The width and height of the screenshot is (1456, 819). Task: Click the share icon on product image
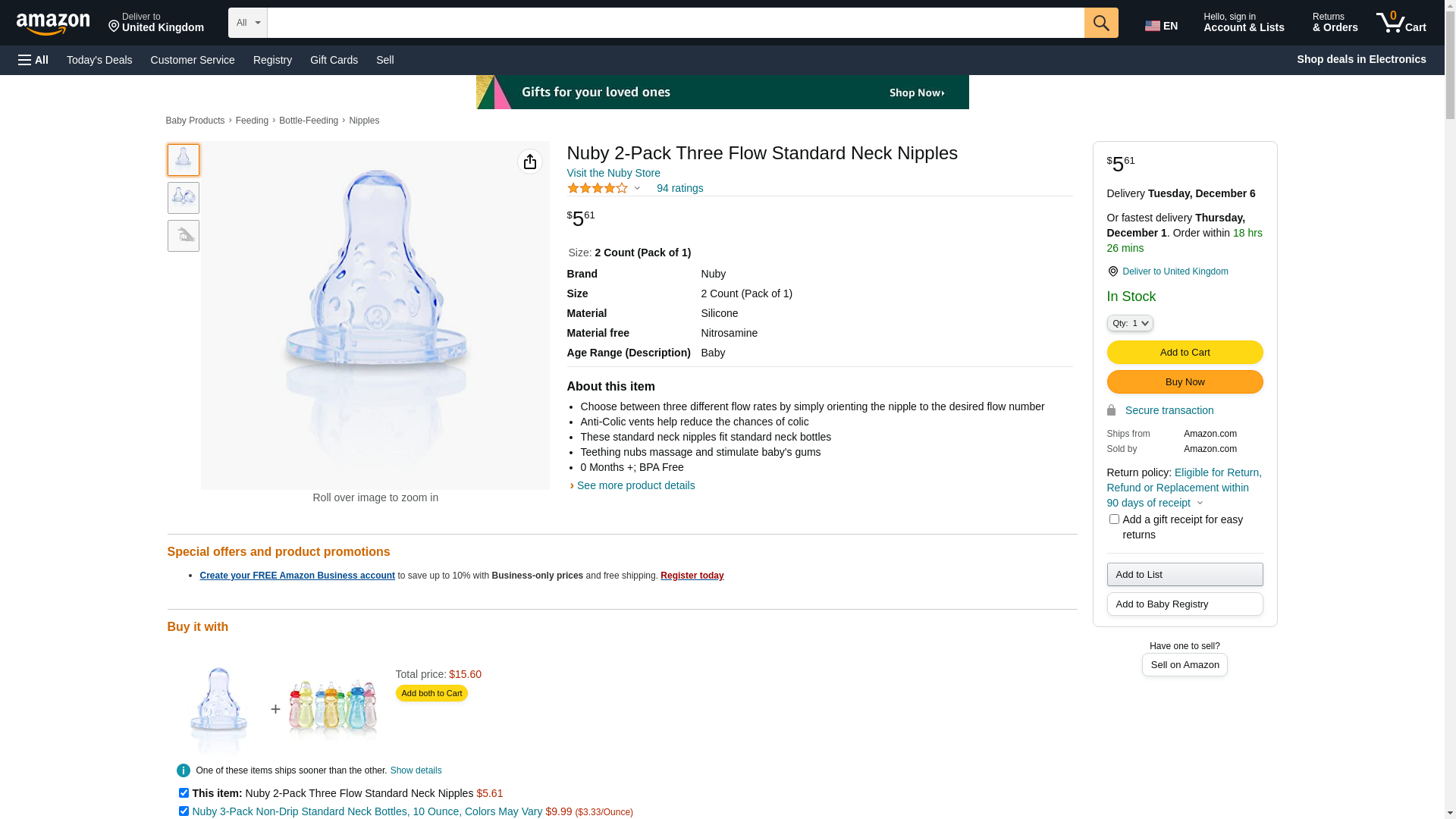tap(529, 162)
